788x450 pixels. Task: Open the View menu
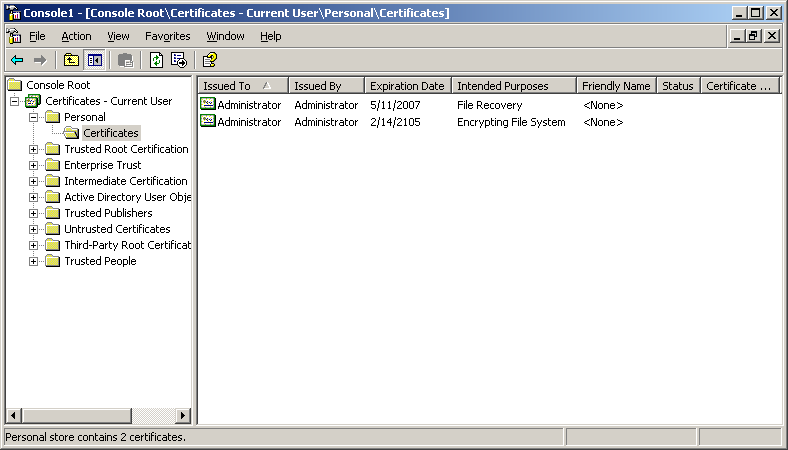click(118, 36)
